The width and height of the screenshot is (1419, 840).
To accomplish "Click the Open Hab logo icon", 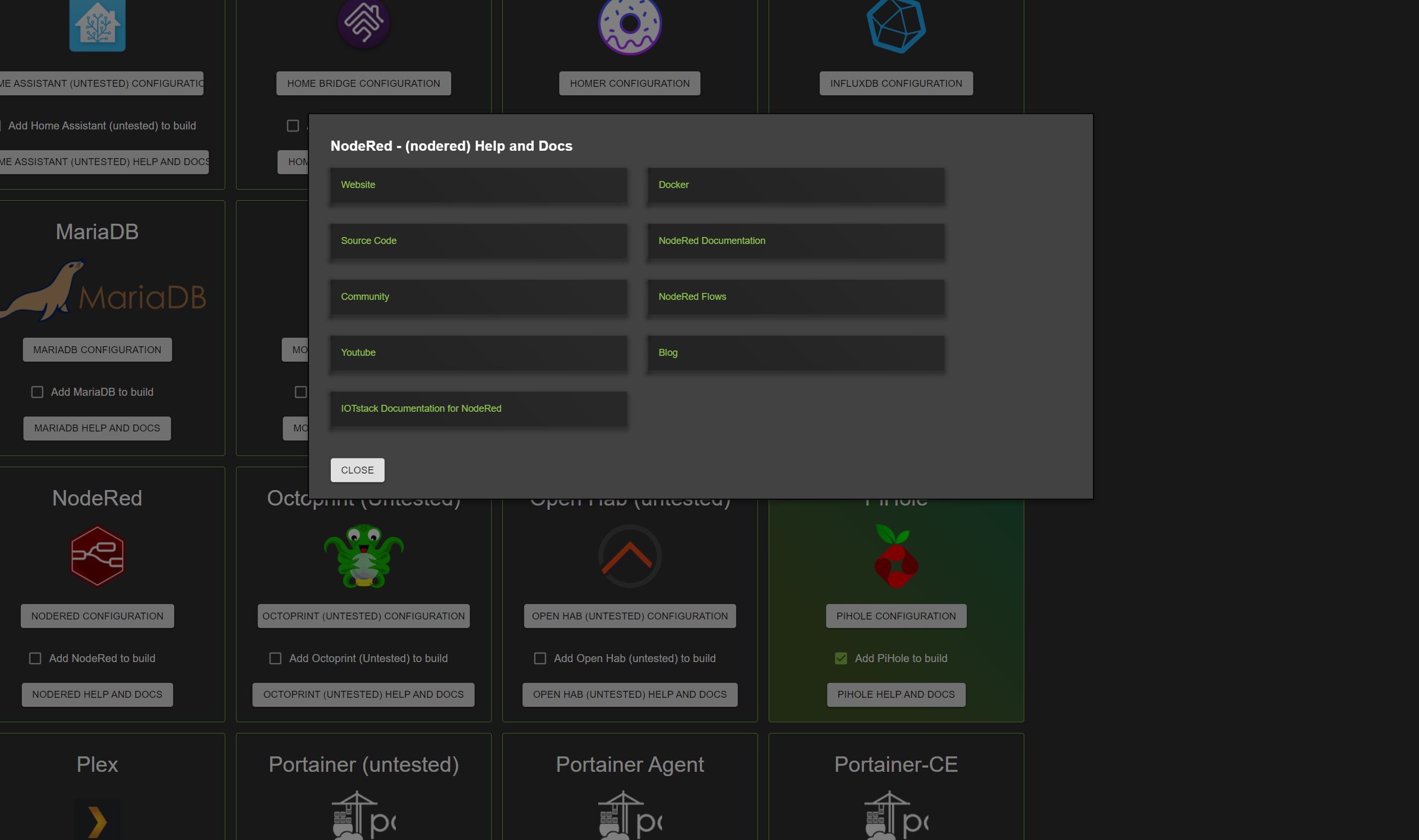I will pyautogui.click(x=630, y=556).
